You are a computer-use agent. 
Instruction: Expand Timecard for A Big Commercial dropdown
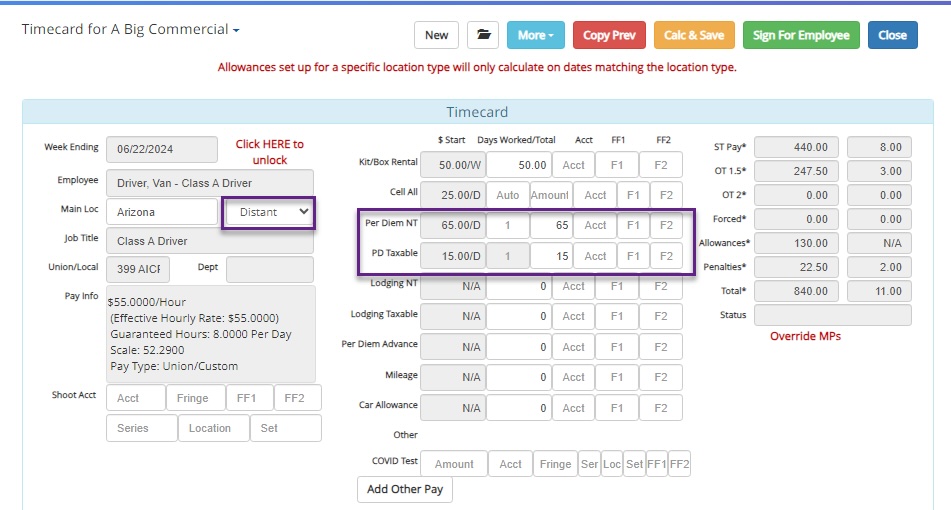click(130, 29)
